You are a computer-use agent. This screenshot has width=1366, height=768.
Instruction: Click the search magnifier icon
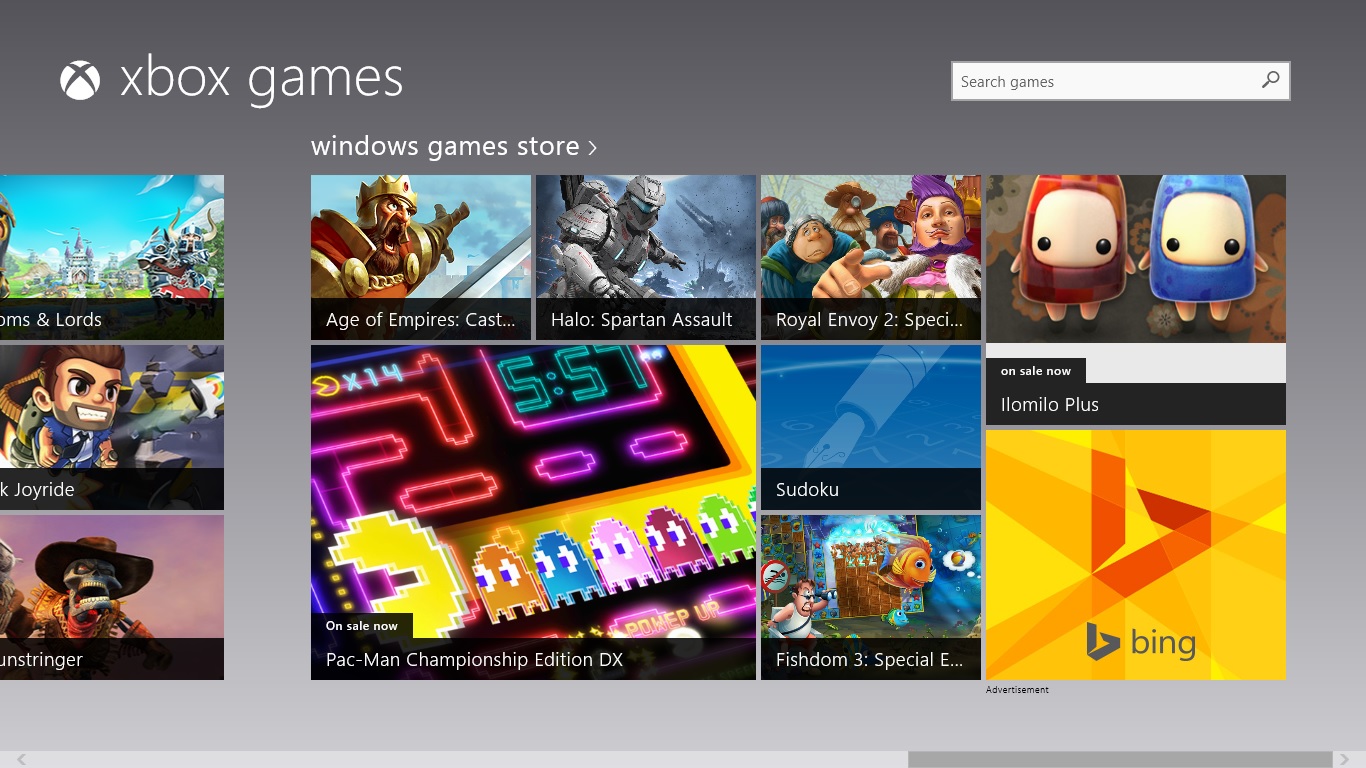click(1270, 81)
